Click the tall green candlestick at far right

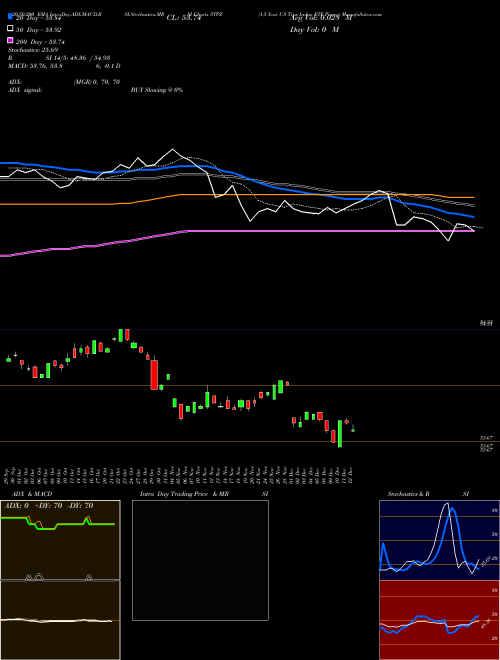(340, 433)
